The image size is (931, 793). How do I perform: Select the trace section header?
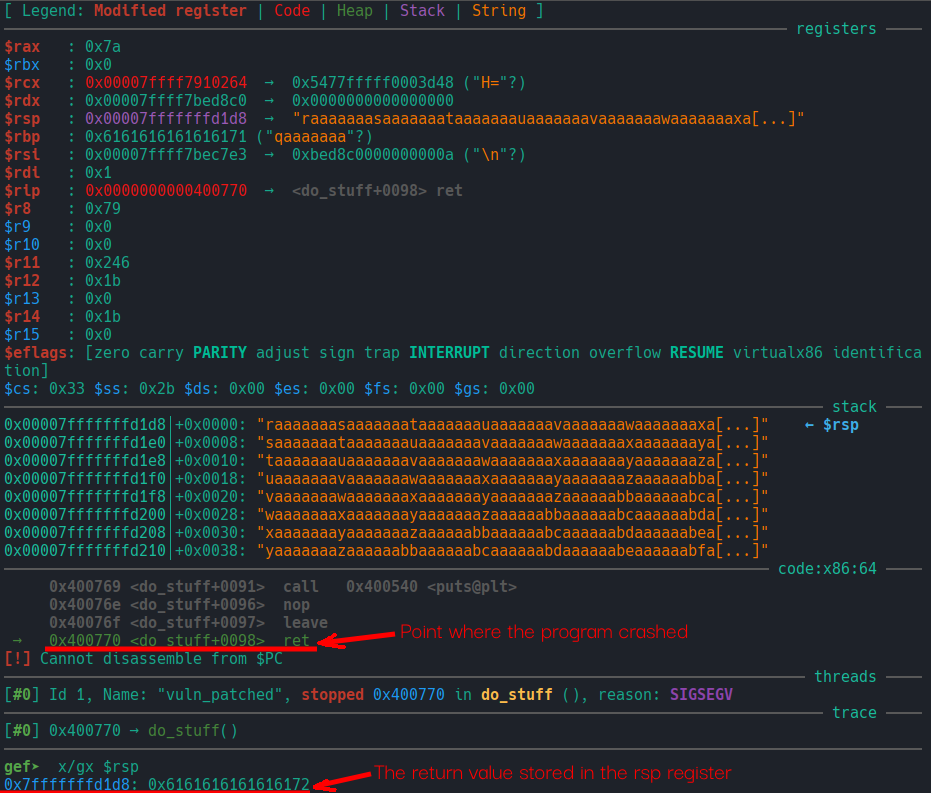854,712
